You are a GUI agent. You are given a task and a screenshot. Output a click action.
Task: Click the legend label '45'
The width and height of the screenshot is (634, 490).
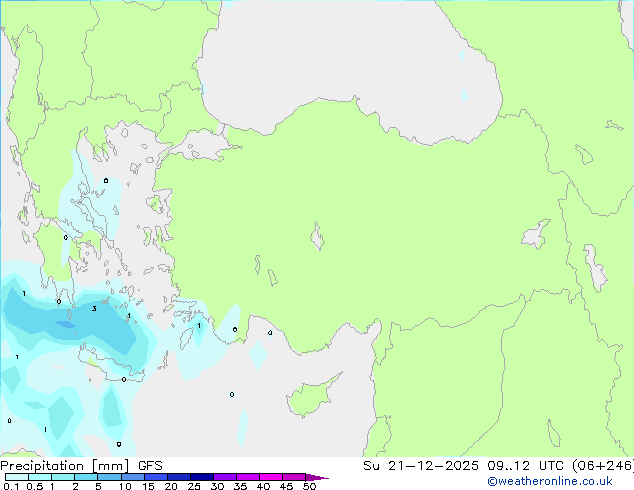coord(286,486)
